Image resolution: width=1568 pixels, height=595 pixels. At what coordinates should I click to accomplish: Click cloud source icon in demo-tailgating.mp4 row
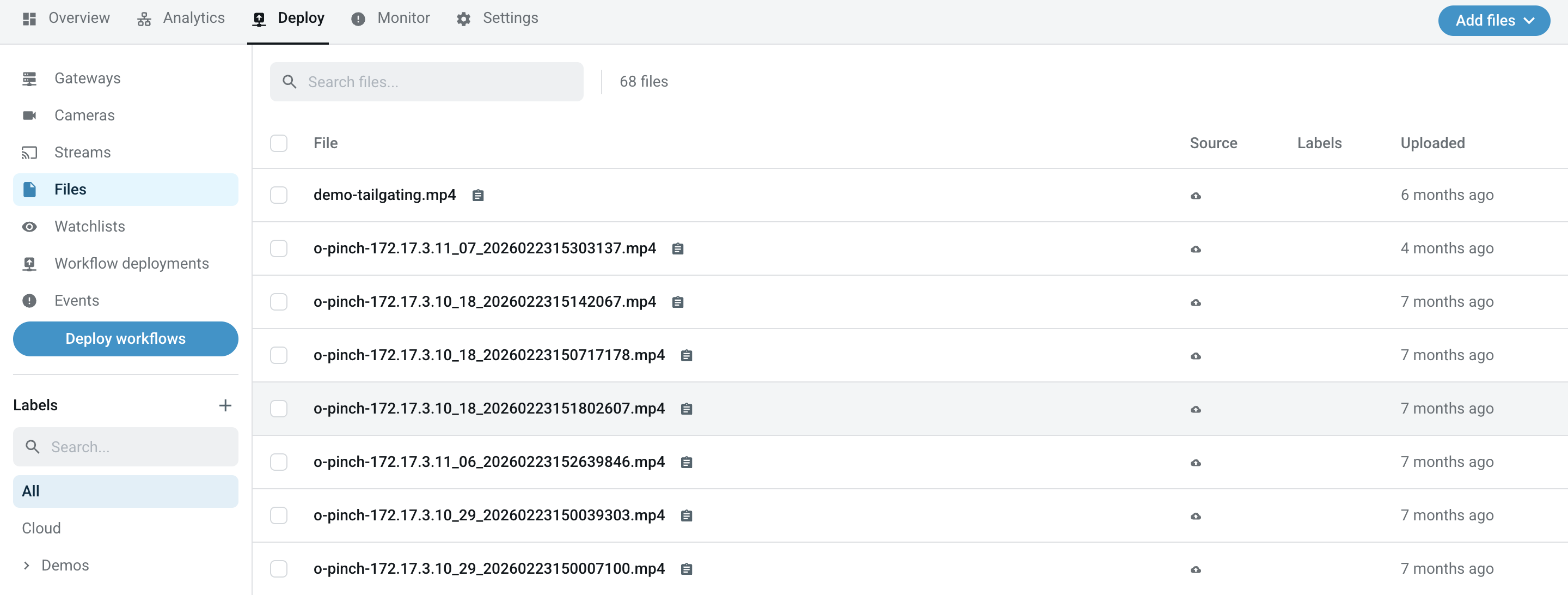[x=1196, y=196]
